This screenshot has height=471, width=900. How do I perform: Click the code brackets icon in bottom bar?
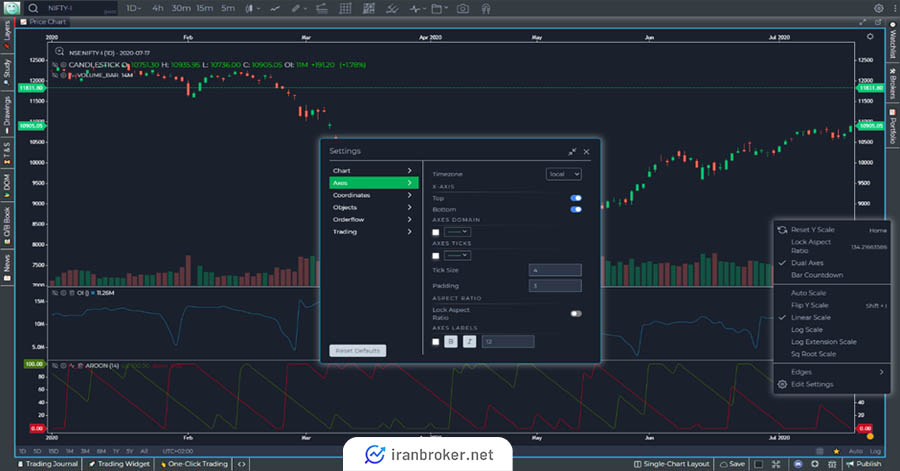[242, 464]
